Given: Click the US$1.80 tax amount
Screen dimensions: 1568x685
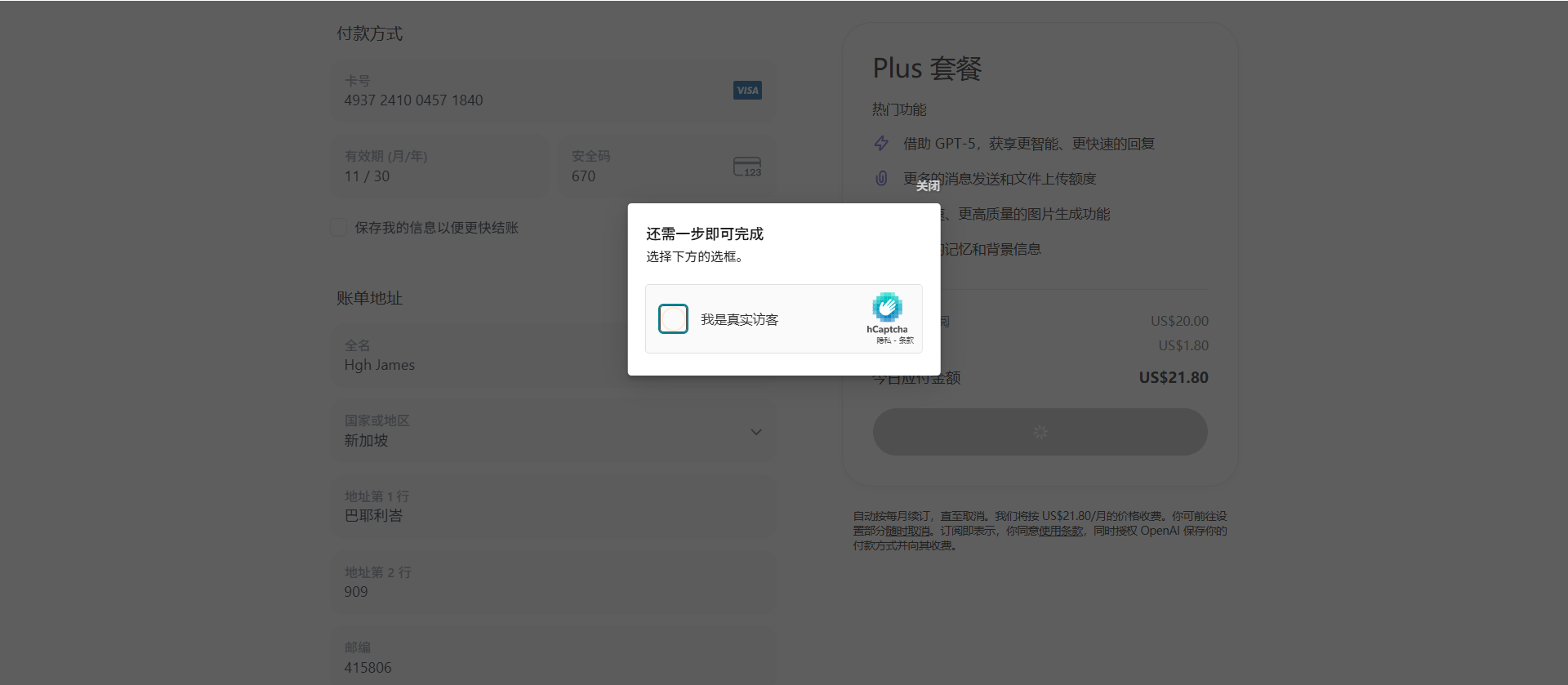Looking at the screenshot, I should pos(1183,345).
